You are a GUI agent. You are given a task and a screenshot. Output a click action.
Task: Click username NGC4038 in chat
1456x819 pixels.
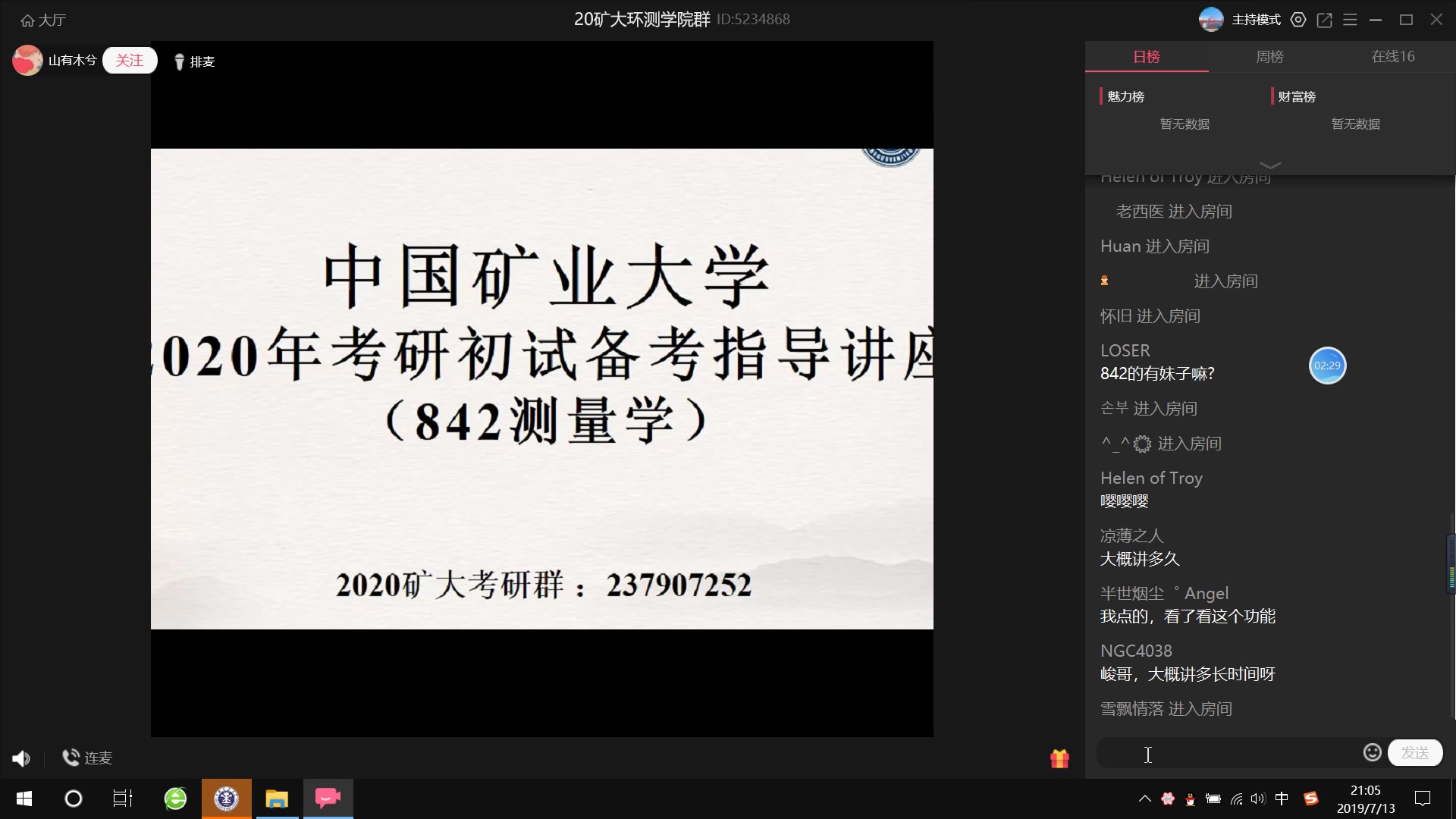pyautogui.click(x=1136, y=651)
